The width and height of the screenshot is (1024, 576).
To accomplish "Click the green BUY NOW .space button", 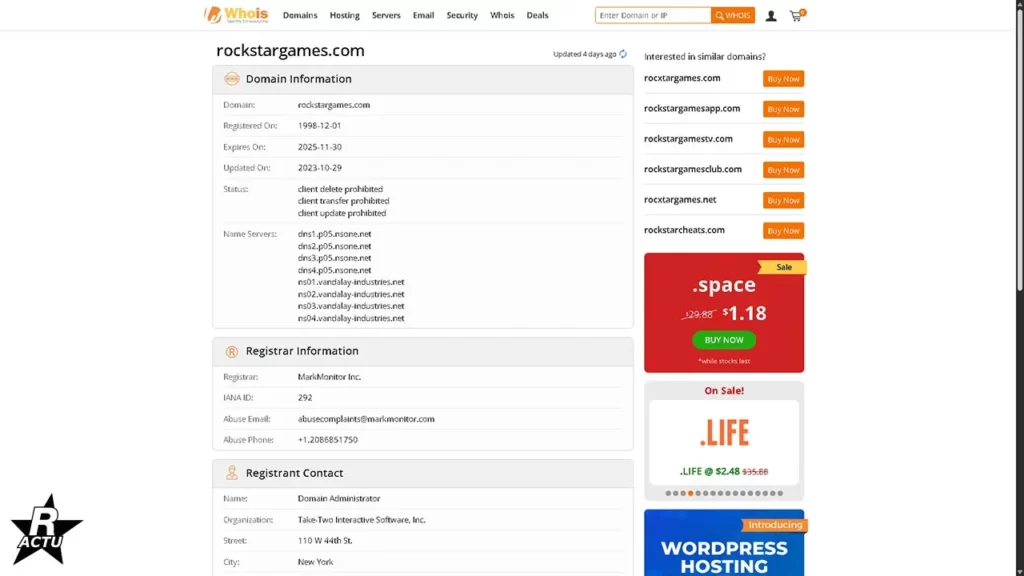I will [724, 340].
